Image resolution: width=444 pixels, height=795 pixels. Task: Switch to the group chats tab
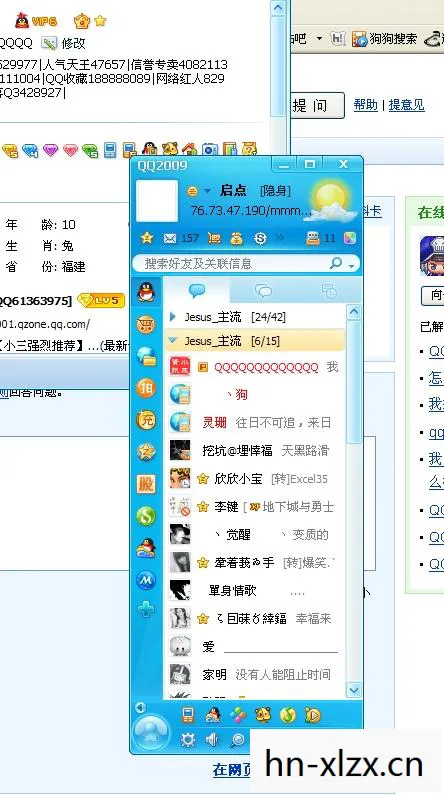pos(263,291)
